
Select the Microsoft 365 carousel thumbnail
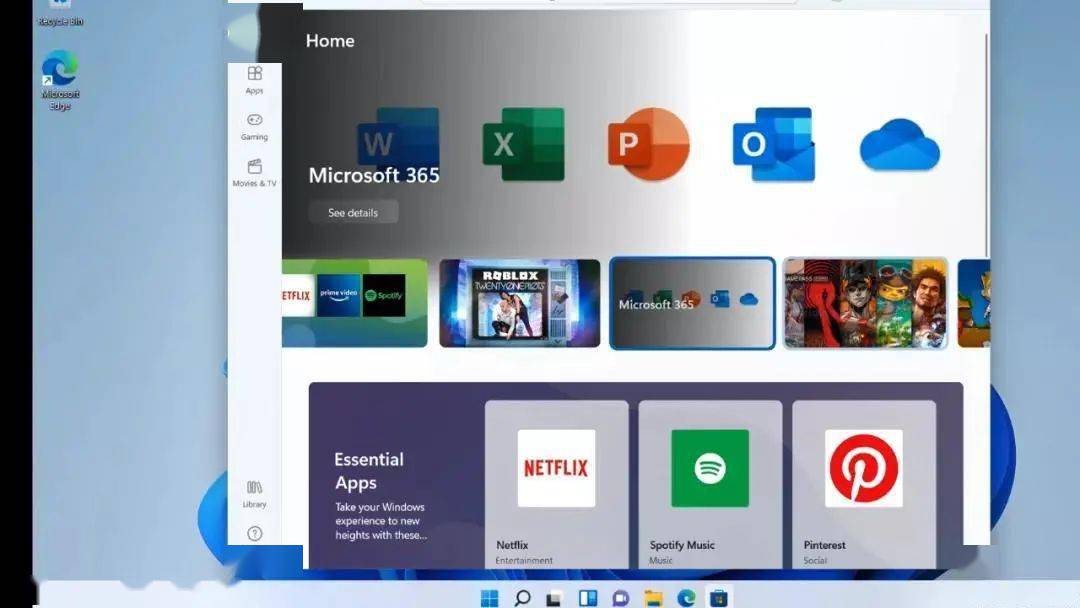click(692, 303)
